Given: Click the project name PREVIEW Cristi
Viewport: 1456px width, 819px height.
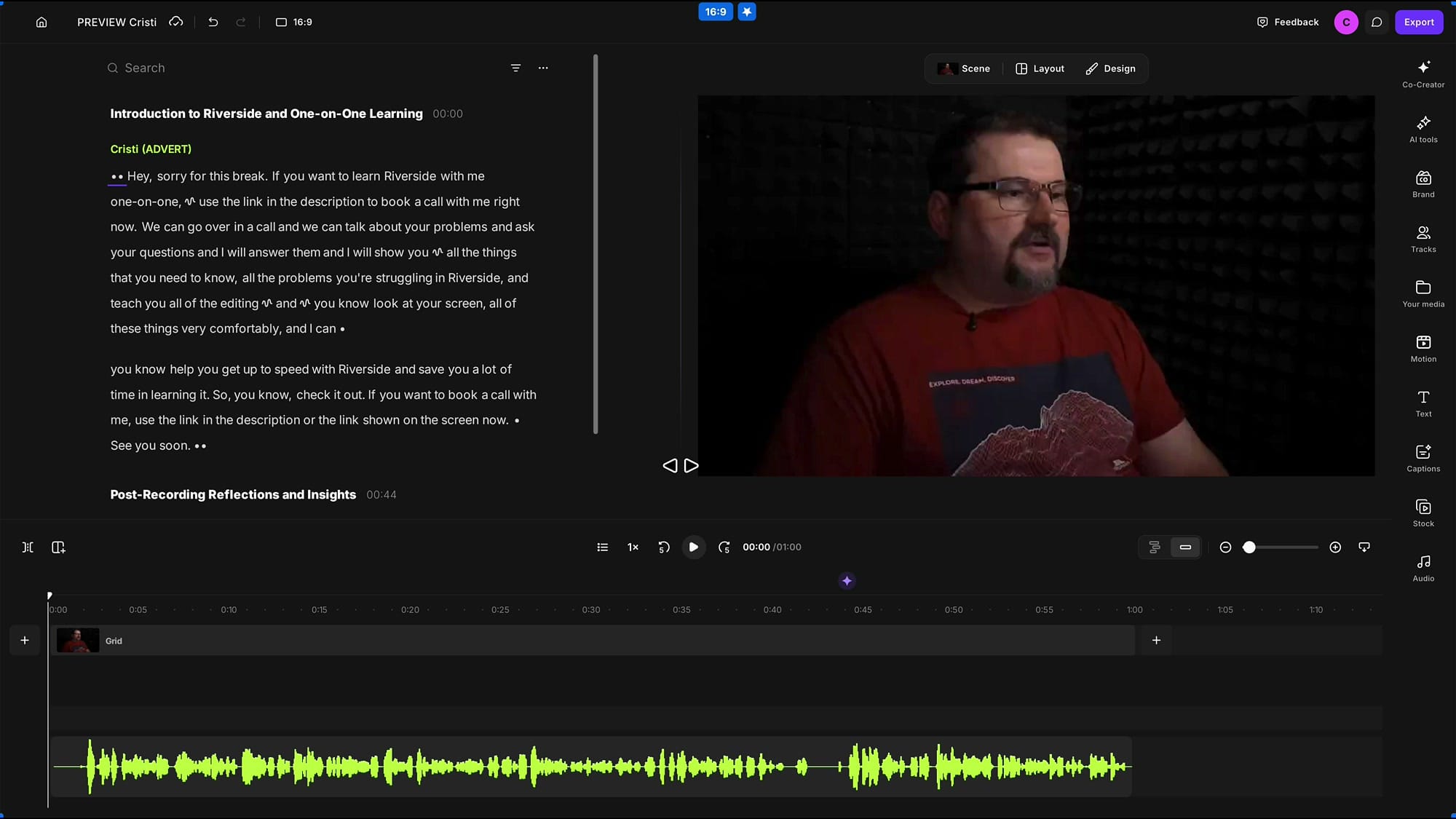Looking at the screenshot, I should pyautogui.click(x=116, y=22).
